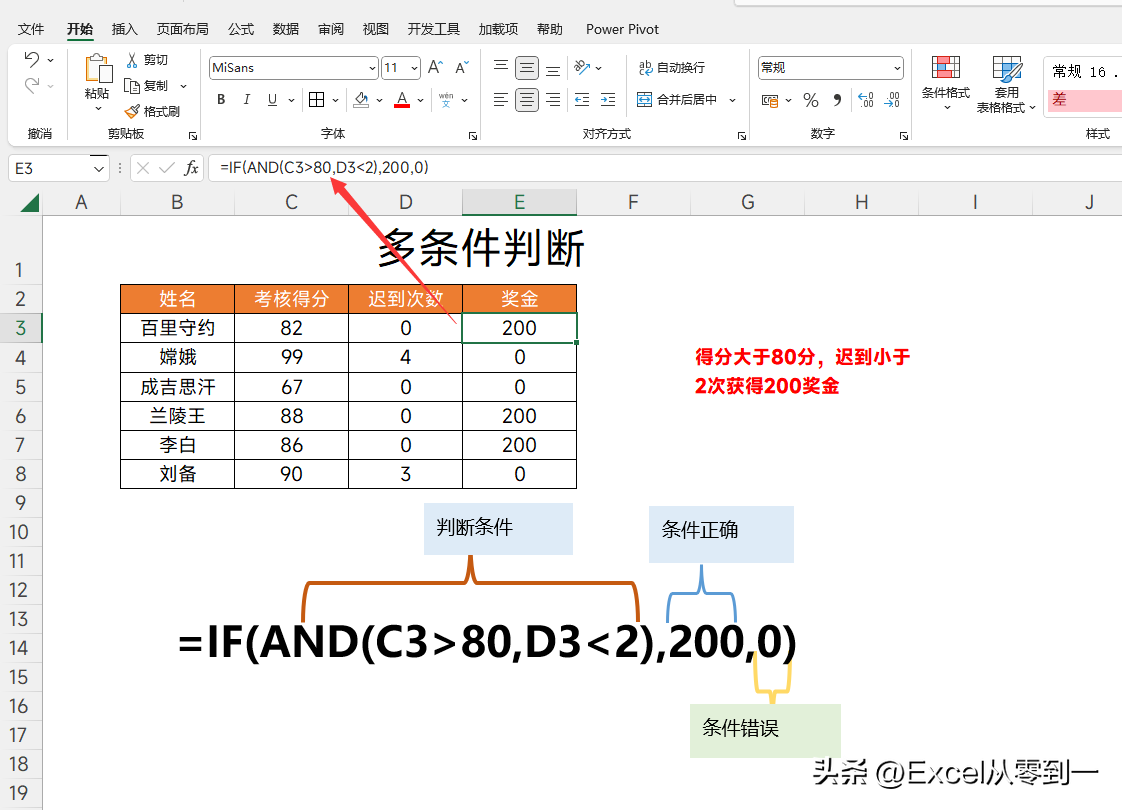Click the Copy icon
The height and width of the screenshot is (810, 1122).
coord(132,85)
